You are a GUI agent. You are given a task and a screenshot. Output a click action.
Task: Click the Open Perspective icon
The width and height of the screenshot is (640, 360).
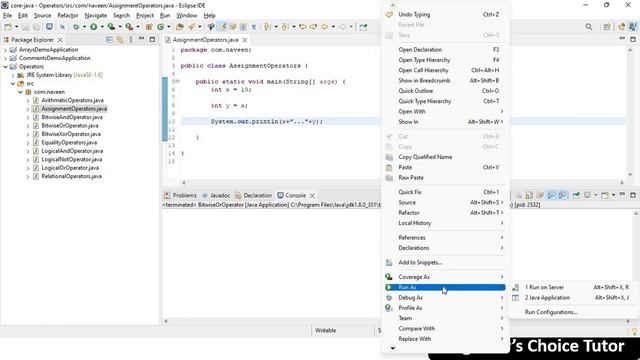point(607,27)
